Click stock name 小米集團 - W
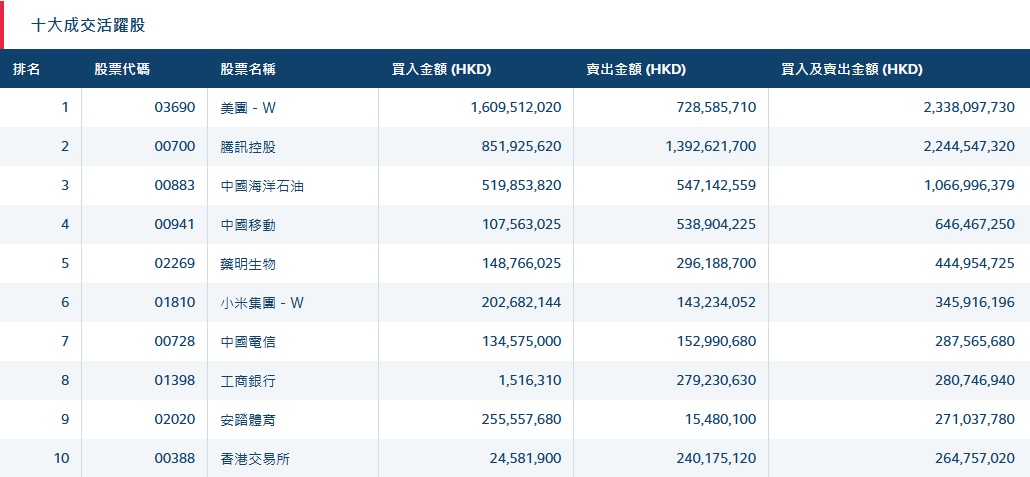This screenshot has width=1030, height=477. click(262, 303)
